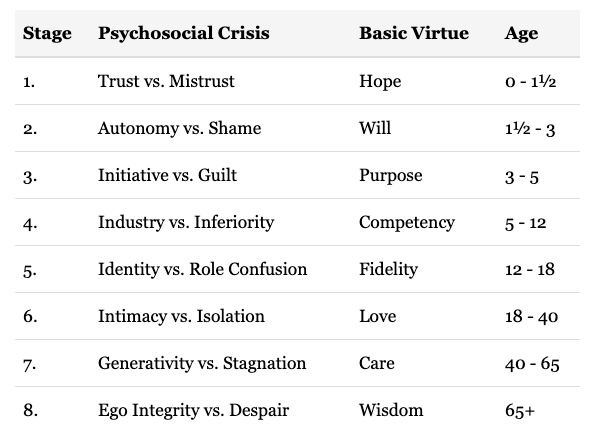The width and height of the screenshot is (610, 436).
Task: Select the 18 - 40 age cell
Action: tap(532, 316)
